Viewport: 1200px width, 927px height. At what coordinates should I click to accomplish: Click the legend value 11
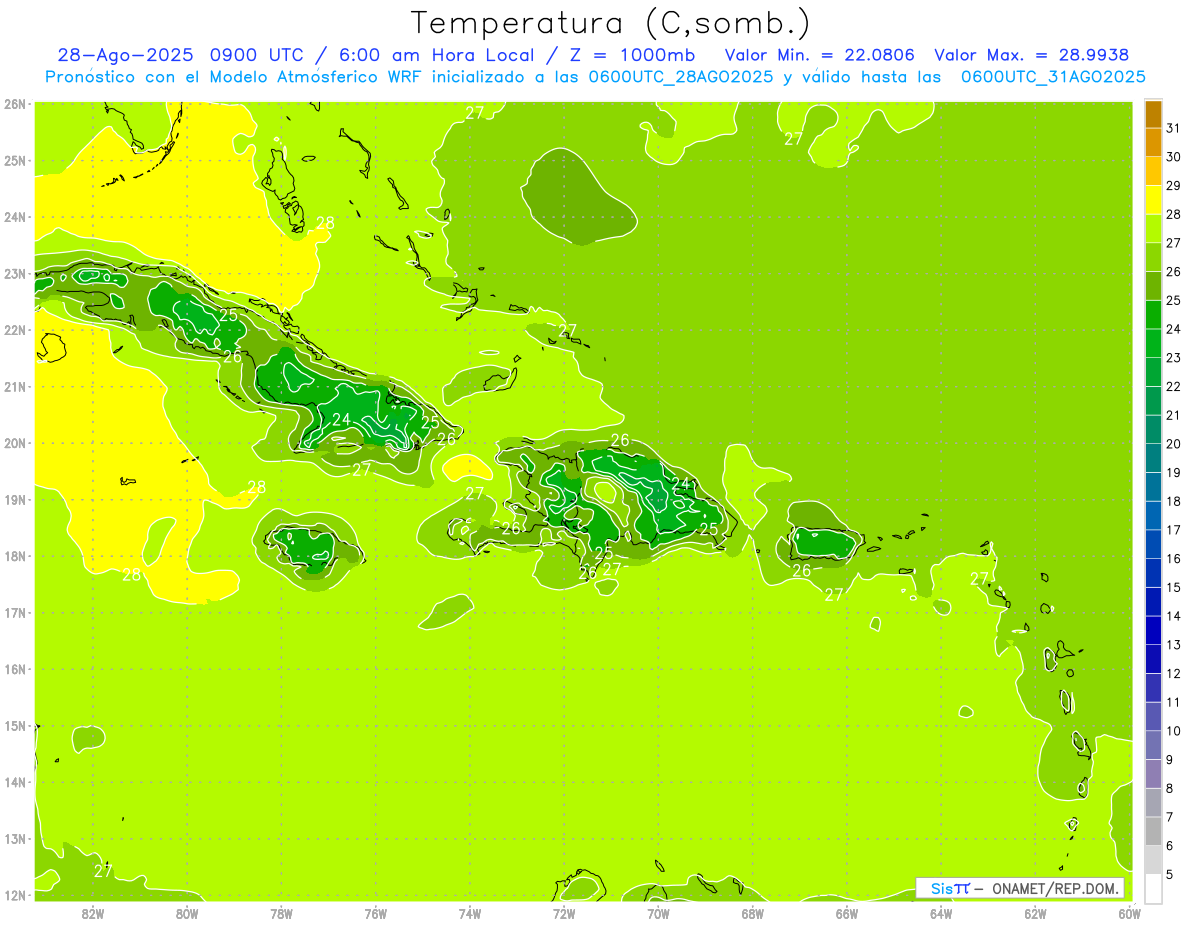[x=1173, y=702]
